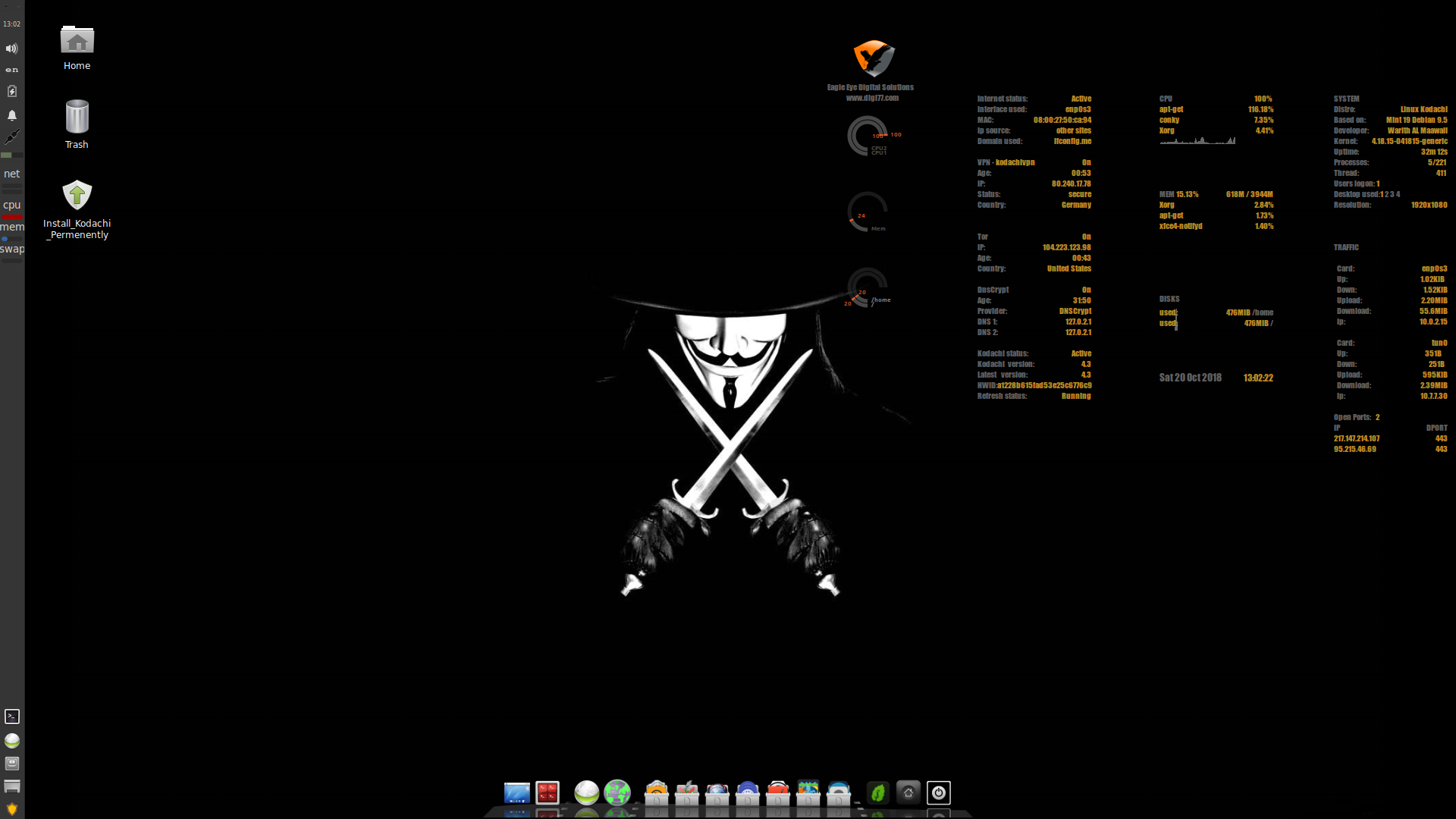This screenshot has height=819, width=1456.
Task: Click the 13:02:22 time in Conky
Action: (1258, 378)
